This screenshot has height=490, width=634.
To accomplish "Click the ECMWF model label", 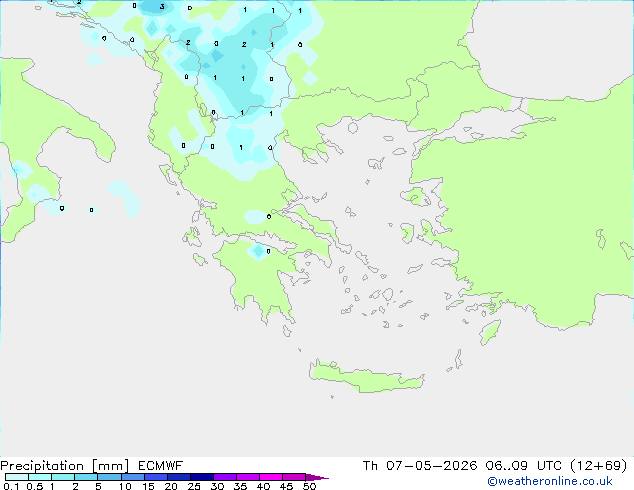I will pos(161,466).
